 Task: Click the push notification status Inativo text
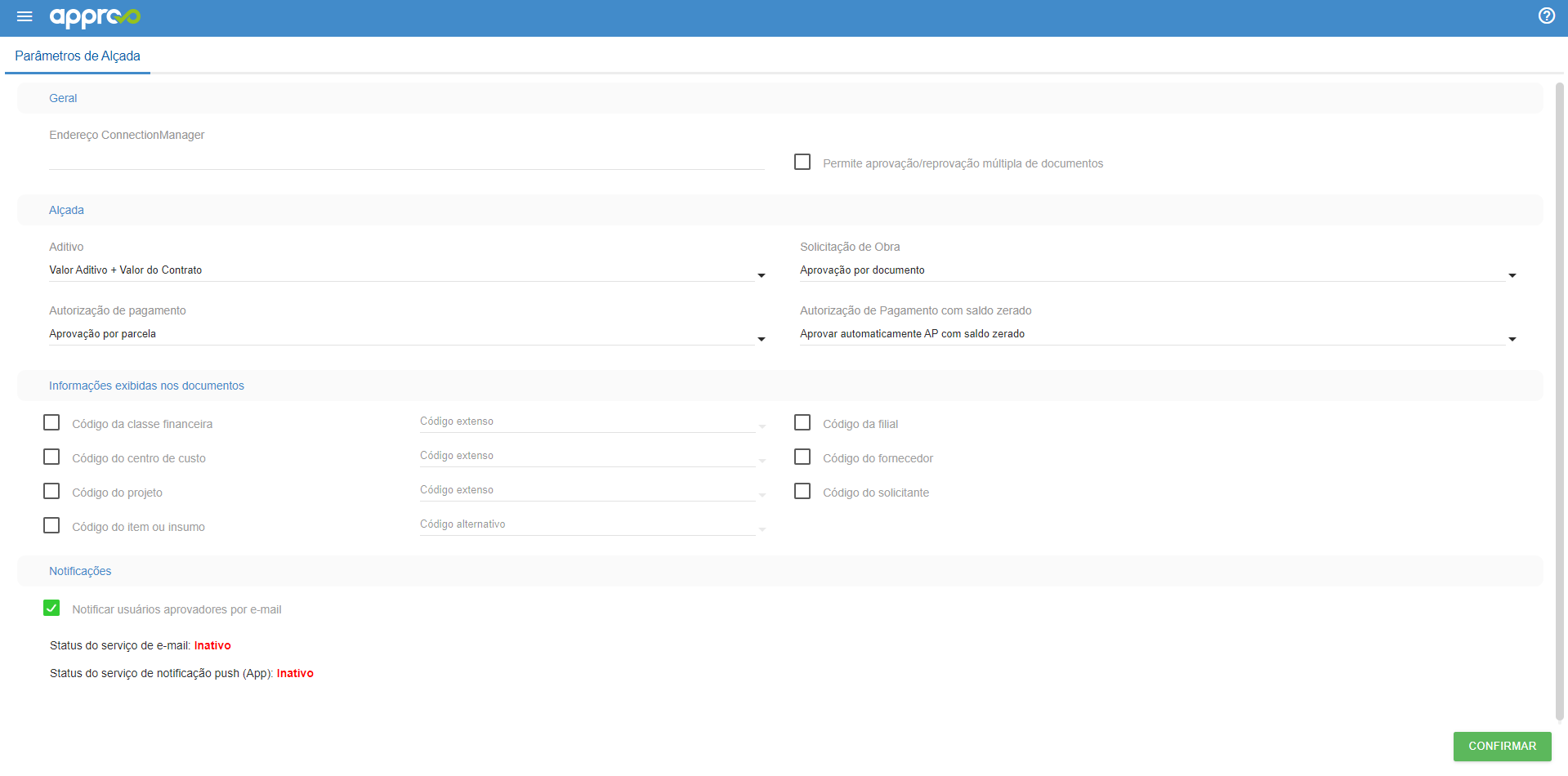(x=295, y=673)
